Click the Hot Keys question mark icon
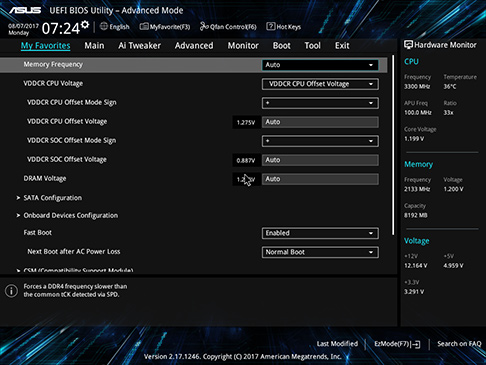The width and height of the screenshot is (486, 365). [x=271, y=26]
